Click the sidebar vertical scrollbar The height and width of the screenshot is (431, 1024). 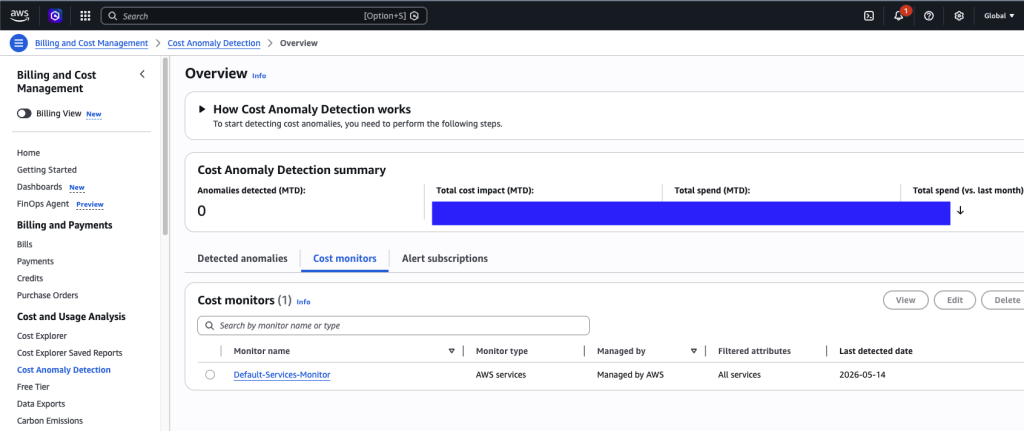(165, 147)
